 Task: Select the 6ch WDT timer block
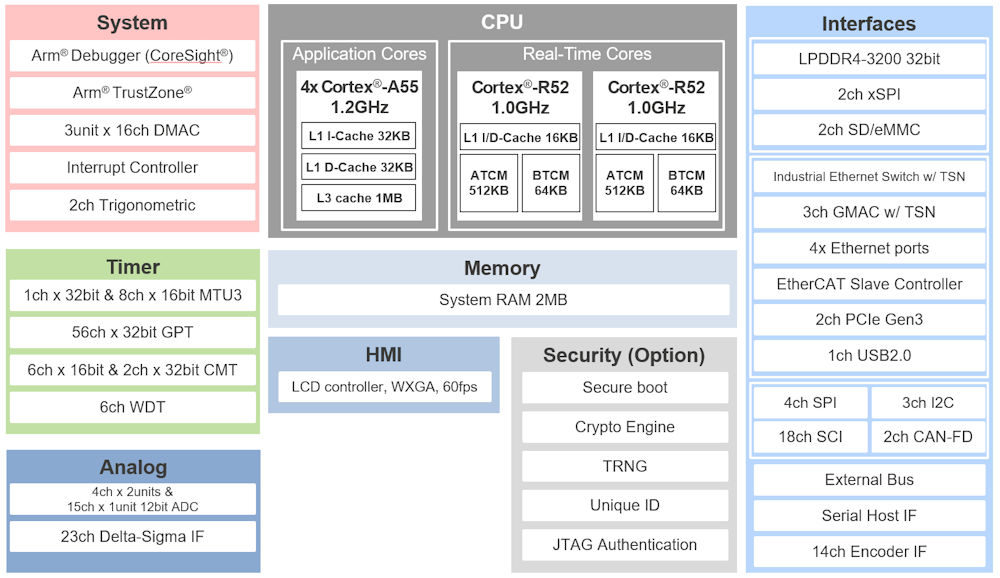click(x=132, y=408)
